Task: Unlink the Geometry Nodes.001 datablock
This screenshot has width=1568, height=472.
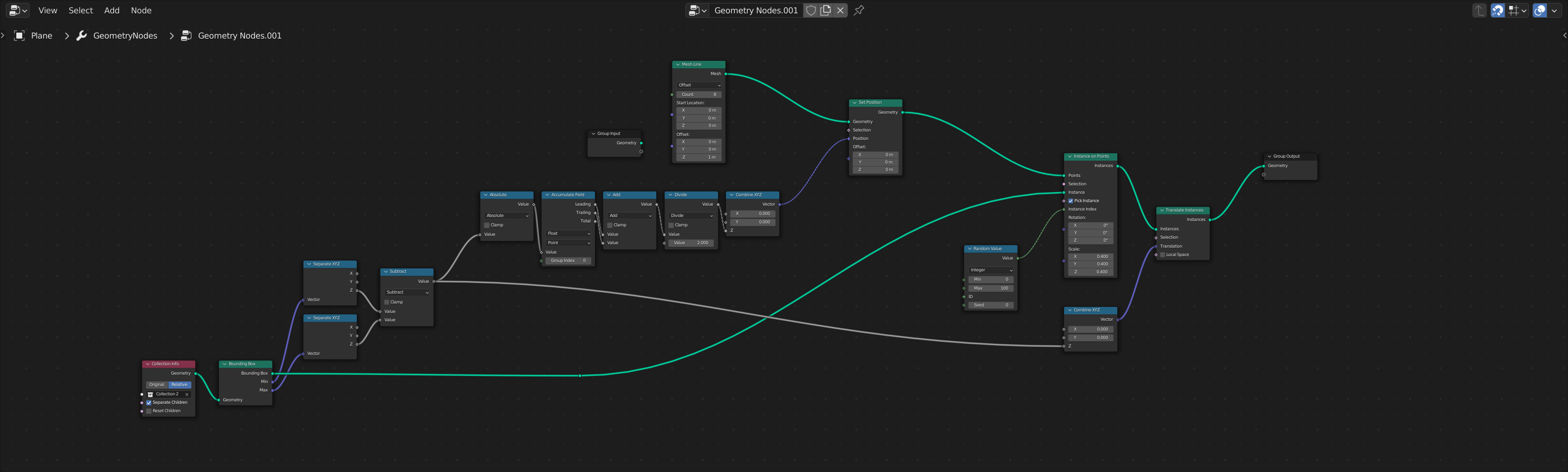Action: coord(840,10)
